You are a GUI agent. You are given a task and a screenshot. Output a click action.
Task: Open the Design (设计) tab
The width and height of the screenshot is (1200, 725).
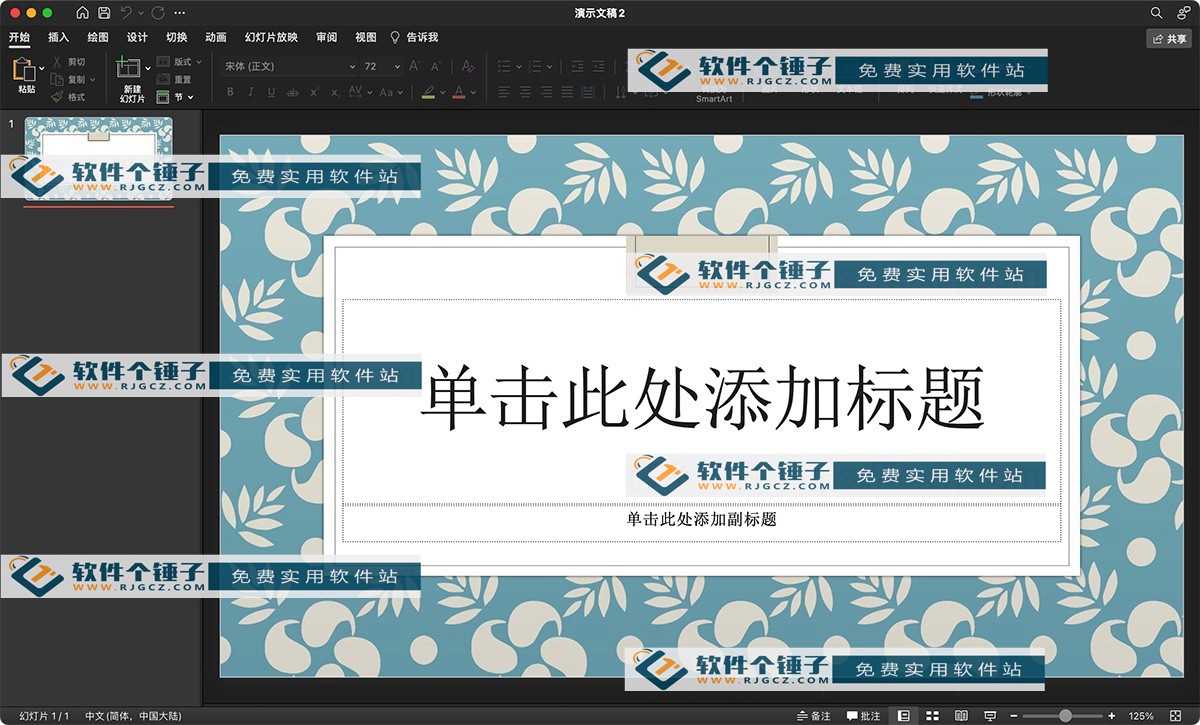click(137, 37)
